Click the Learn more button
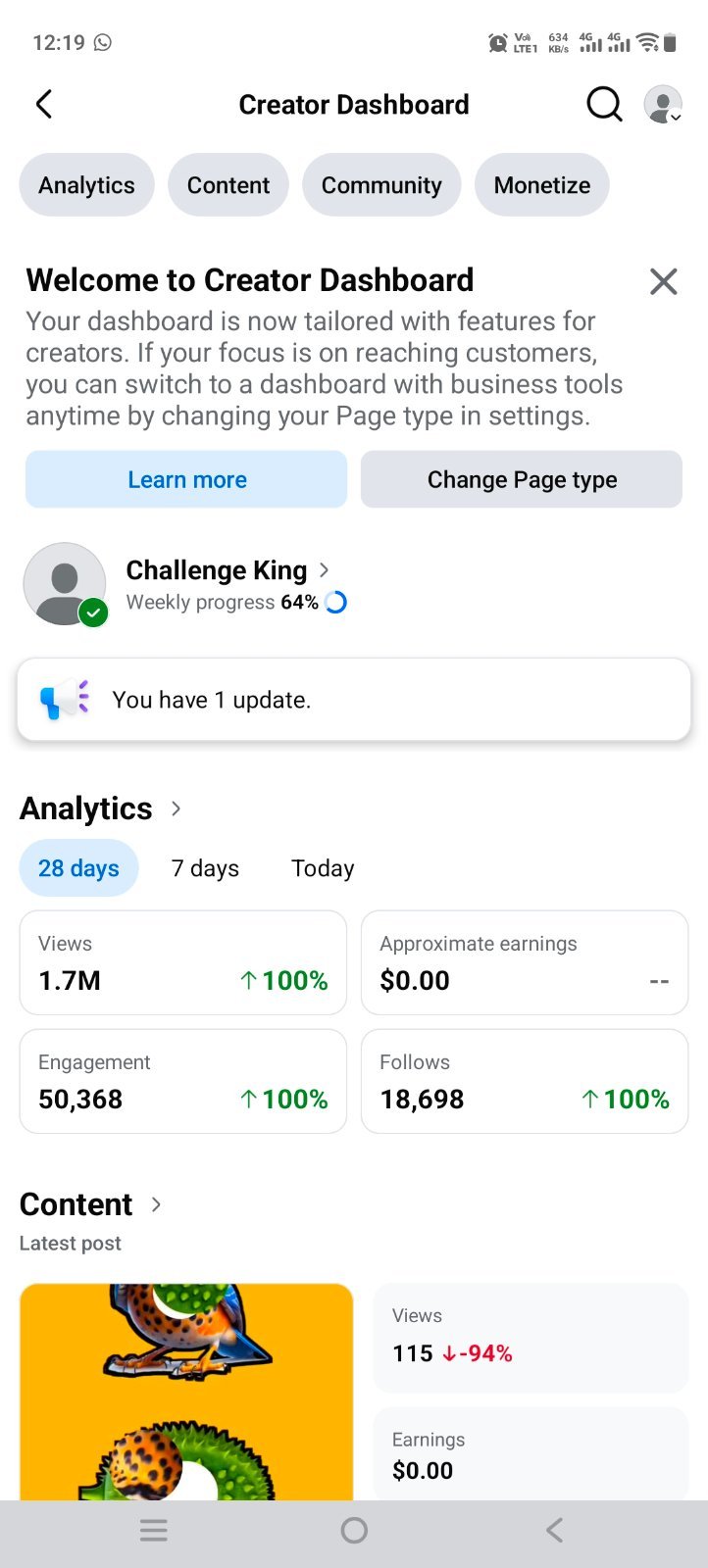Image resolution: width=708 pixels, height=1568 pixels. [186, 479]
